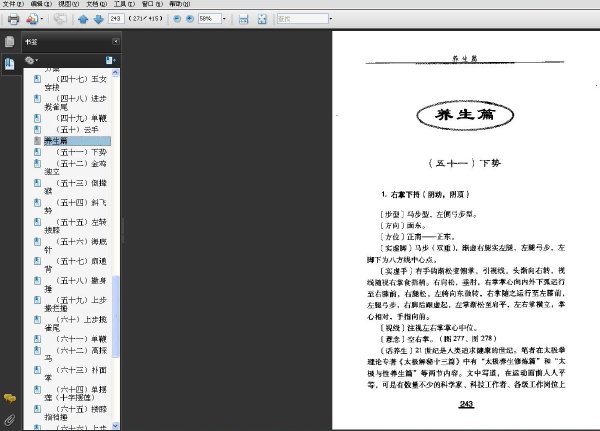Select bookmark (六十四) 单摆莲
Image resolution: width=600 pixels, height=431 pixels.
coord(75,393)
